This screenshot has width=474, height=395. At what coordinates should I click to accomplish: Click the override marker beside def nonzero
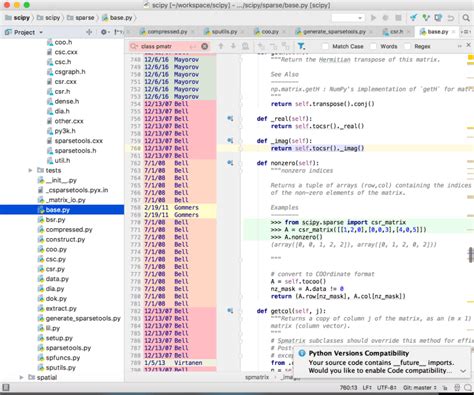click(230, 163)
